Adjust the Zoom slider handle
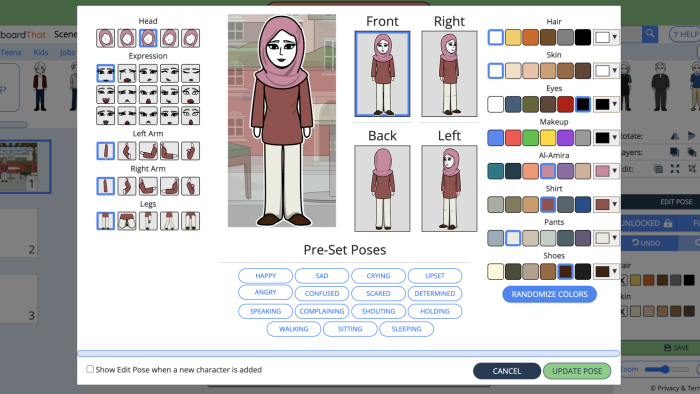 tap(665, 369)
